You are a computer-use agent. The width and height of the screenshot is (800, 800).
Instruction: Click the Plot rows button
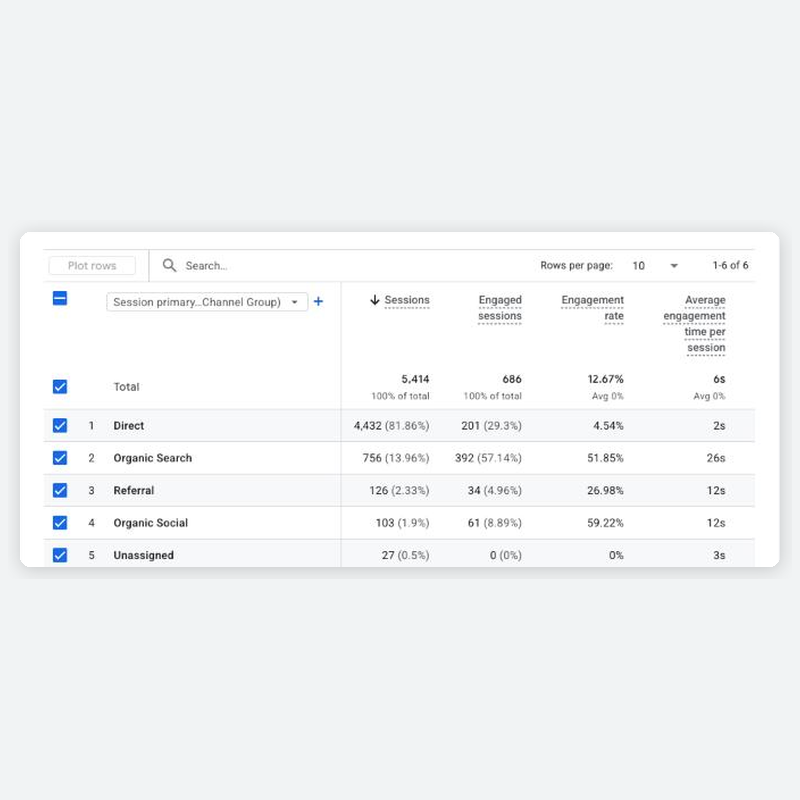tap(92, 266)
